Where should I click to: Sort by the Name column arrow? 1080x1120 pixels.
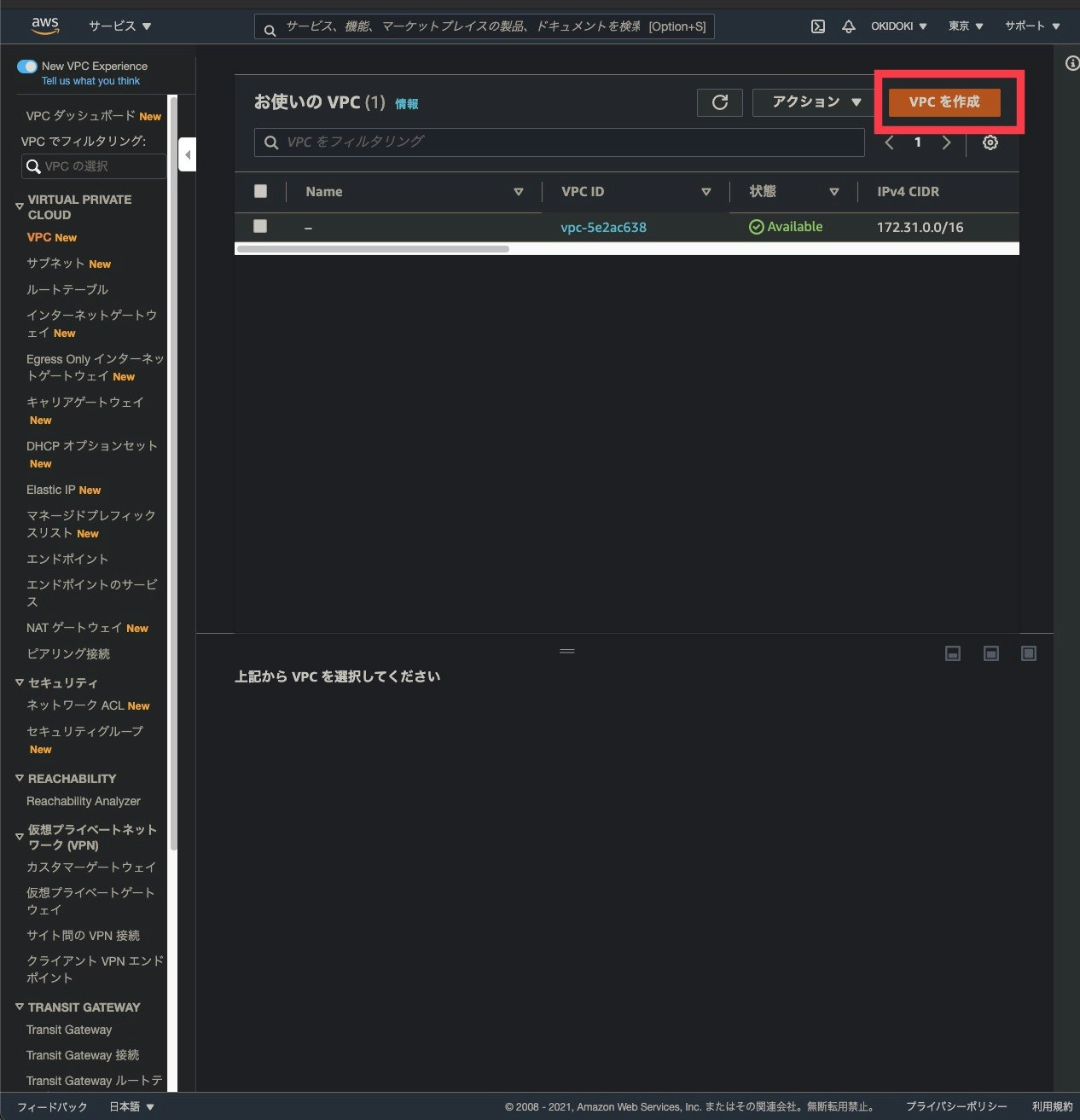(518, 192)
